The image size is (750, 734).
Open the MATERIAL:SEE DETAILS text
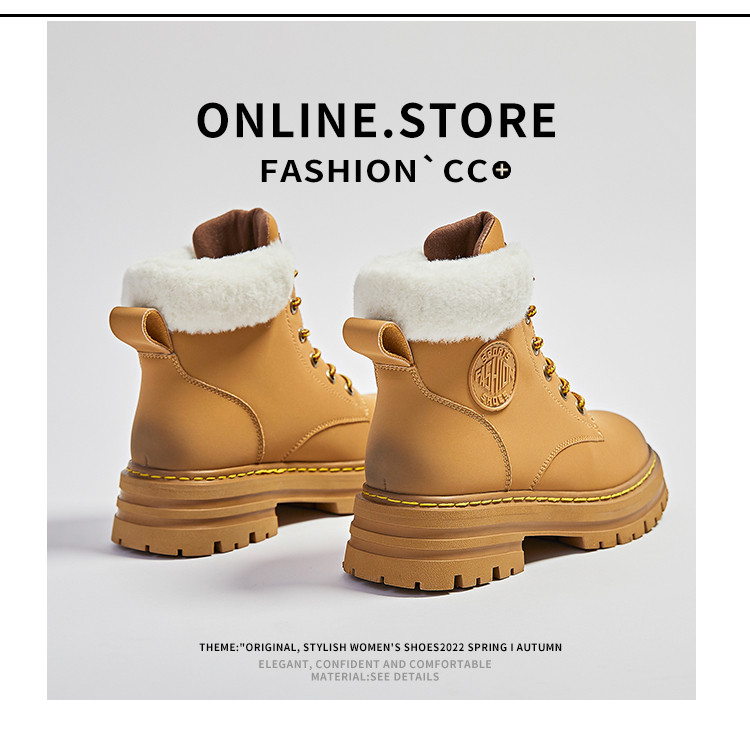coord(375,677)
